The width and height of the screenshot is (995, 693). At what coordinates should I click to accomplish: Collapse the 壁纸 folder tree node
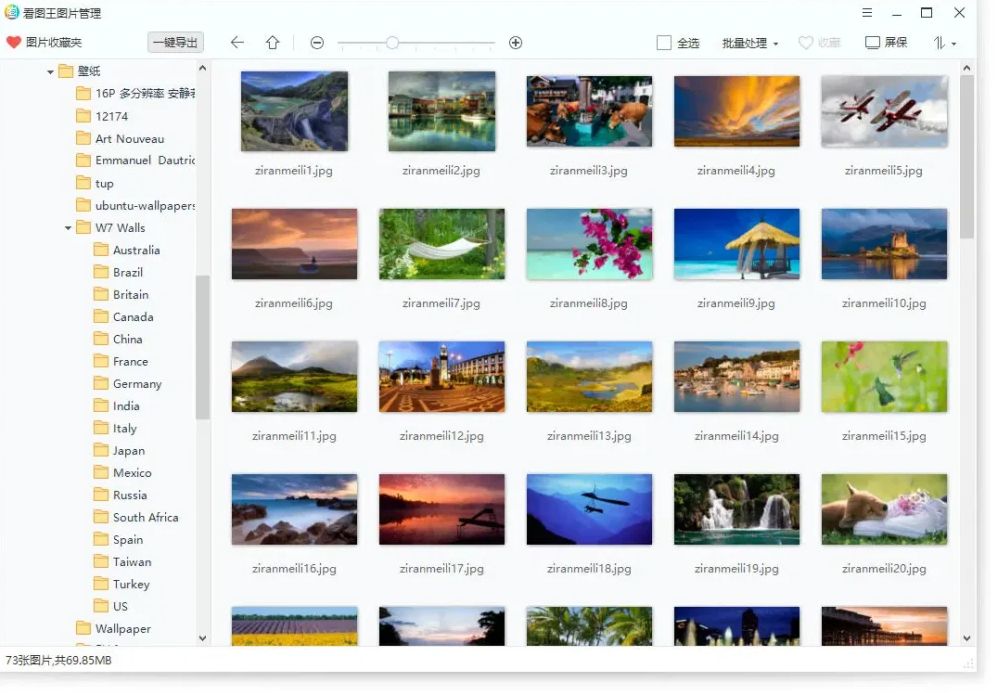click(x=51, y=72)
